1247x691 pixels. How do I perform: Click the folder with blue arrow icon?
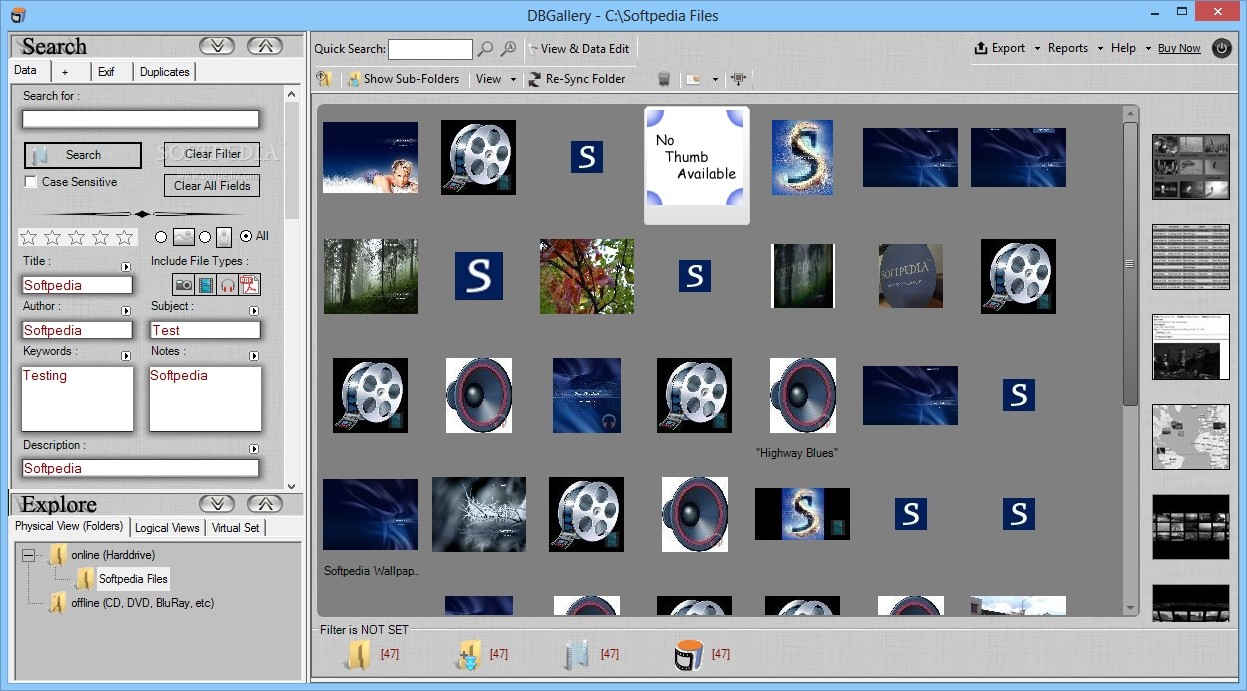[469, 655]
